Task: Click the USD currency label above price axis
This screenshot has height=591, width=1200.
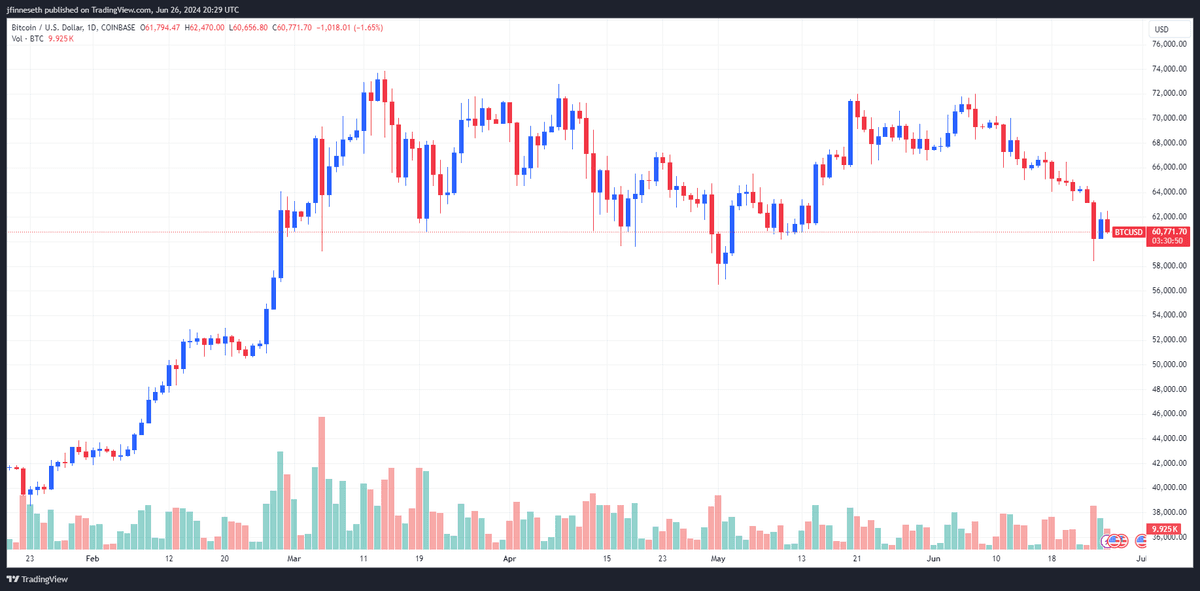Action: point(1161,28)
